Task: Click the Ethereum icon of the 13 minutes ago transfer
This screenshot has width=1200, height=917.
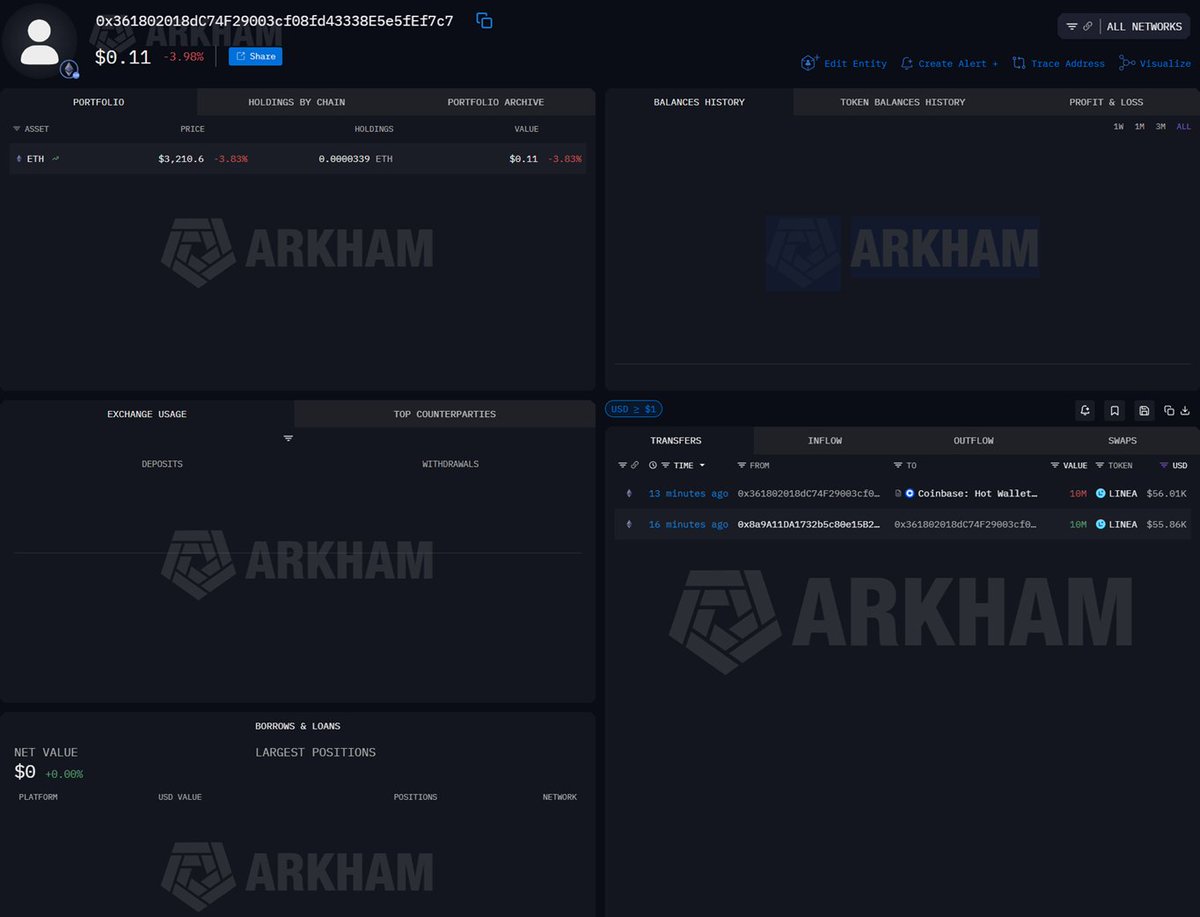Action: point(629,494)
